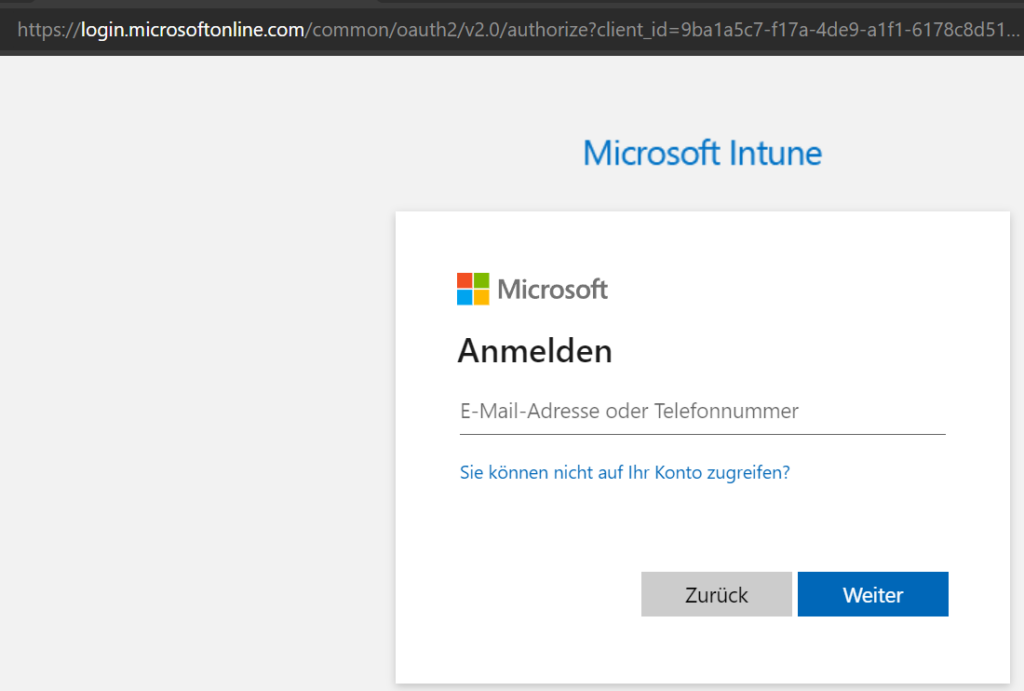Click the input underline below the email field
Viewport: 1024px width, 691px height.
pos(701,432)
